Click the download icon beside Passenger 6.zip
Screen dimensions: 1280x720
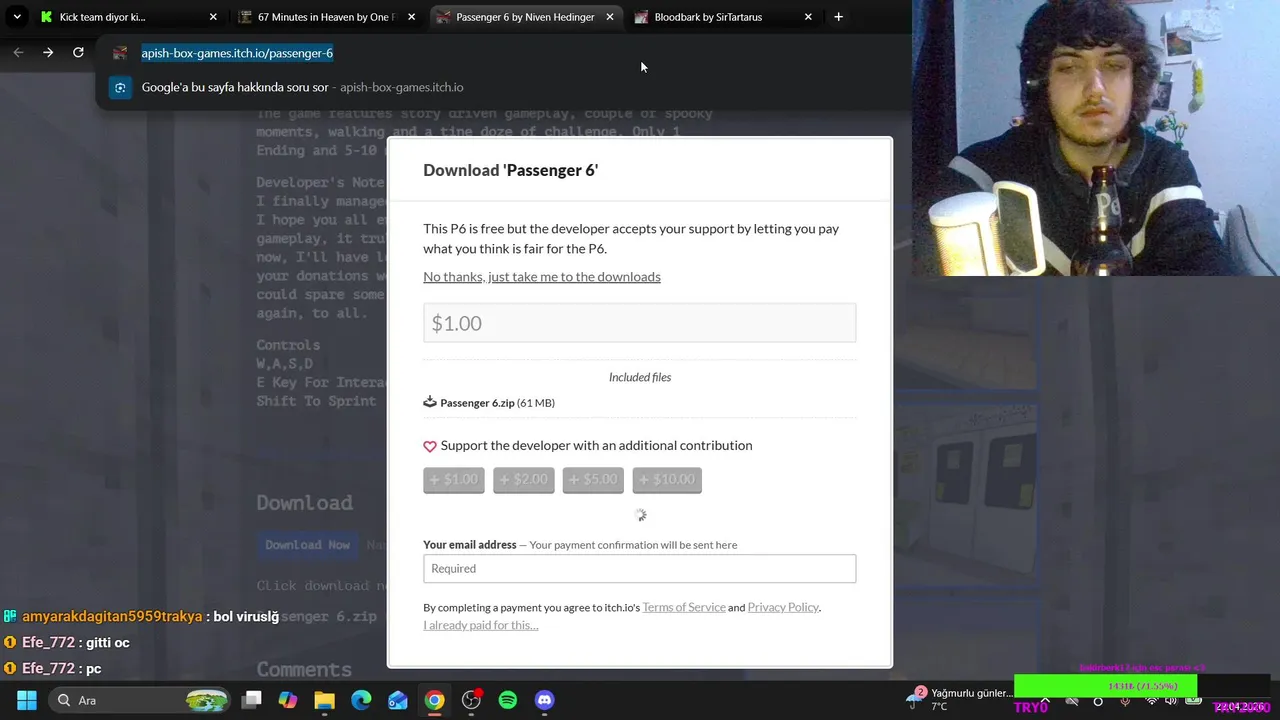tap(430, 402)
